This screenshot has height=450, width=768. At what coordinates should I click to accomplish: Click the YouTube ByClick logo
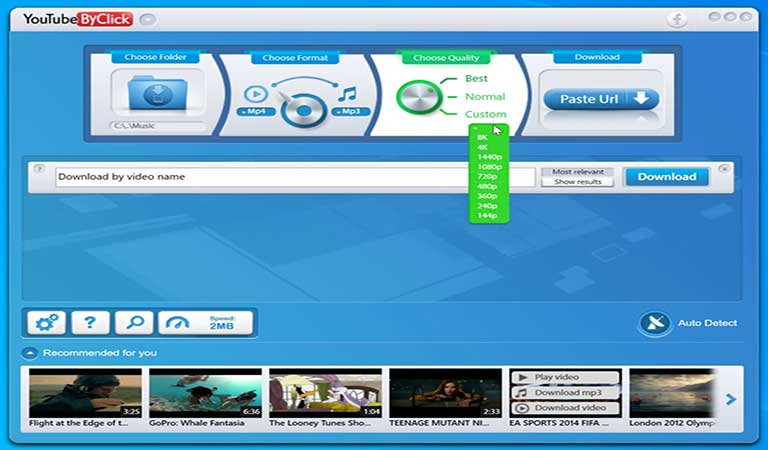point(78,20)
